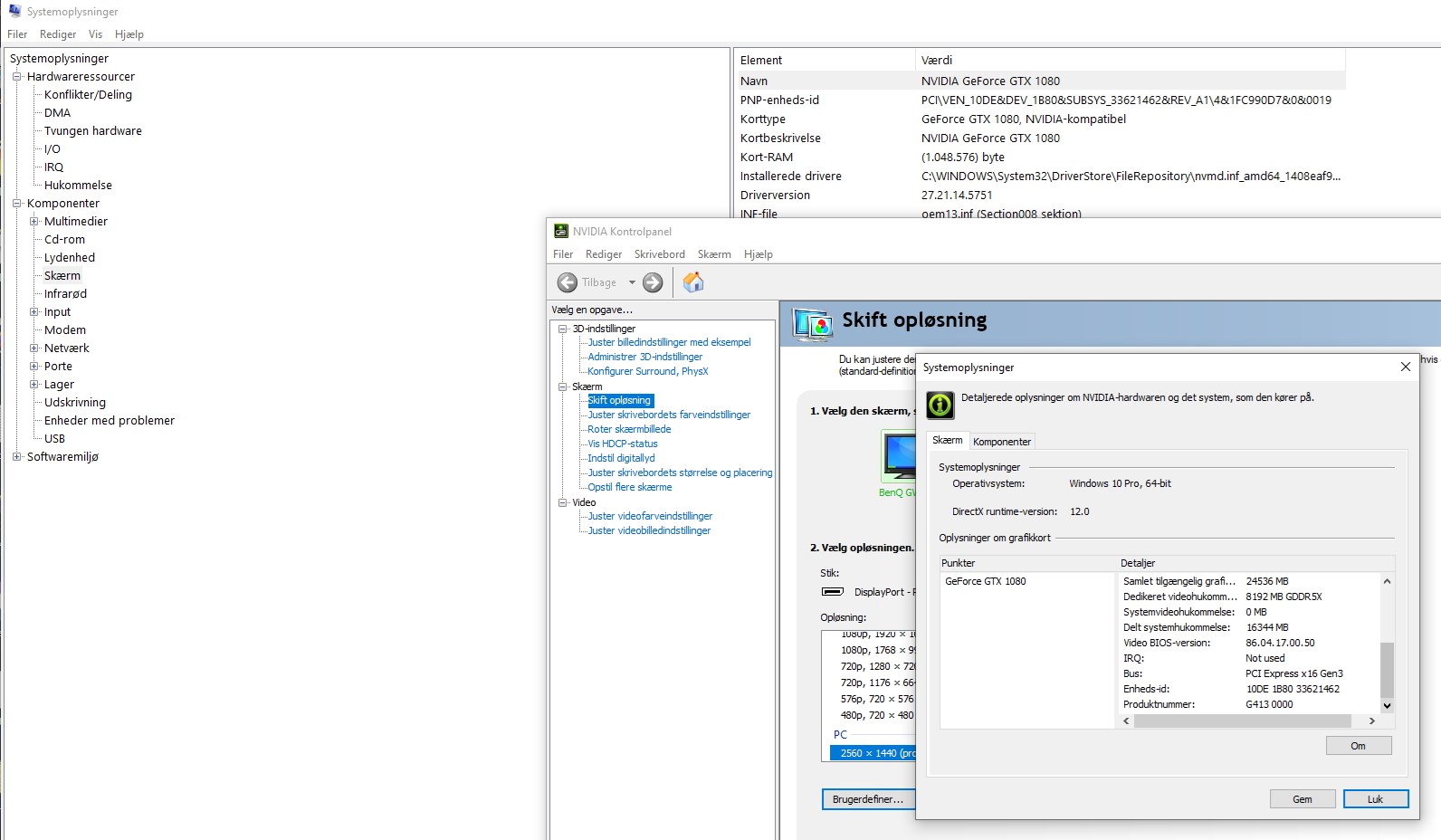Screen dimensions: 1441x840
Task: Click the Luk button
Action: click(1376, 799)
